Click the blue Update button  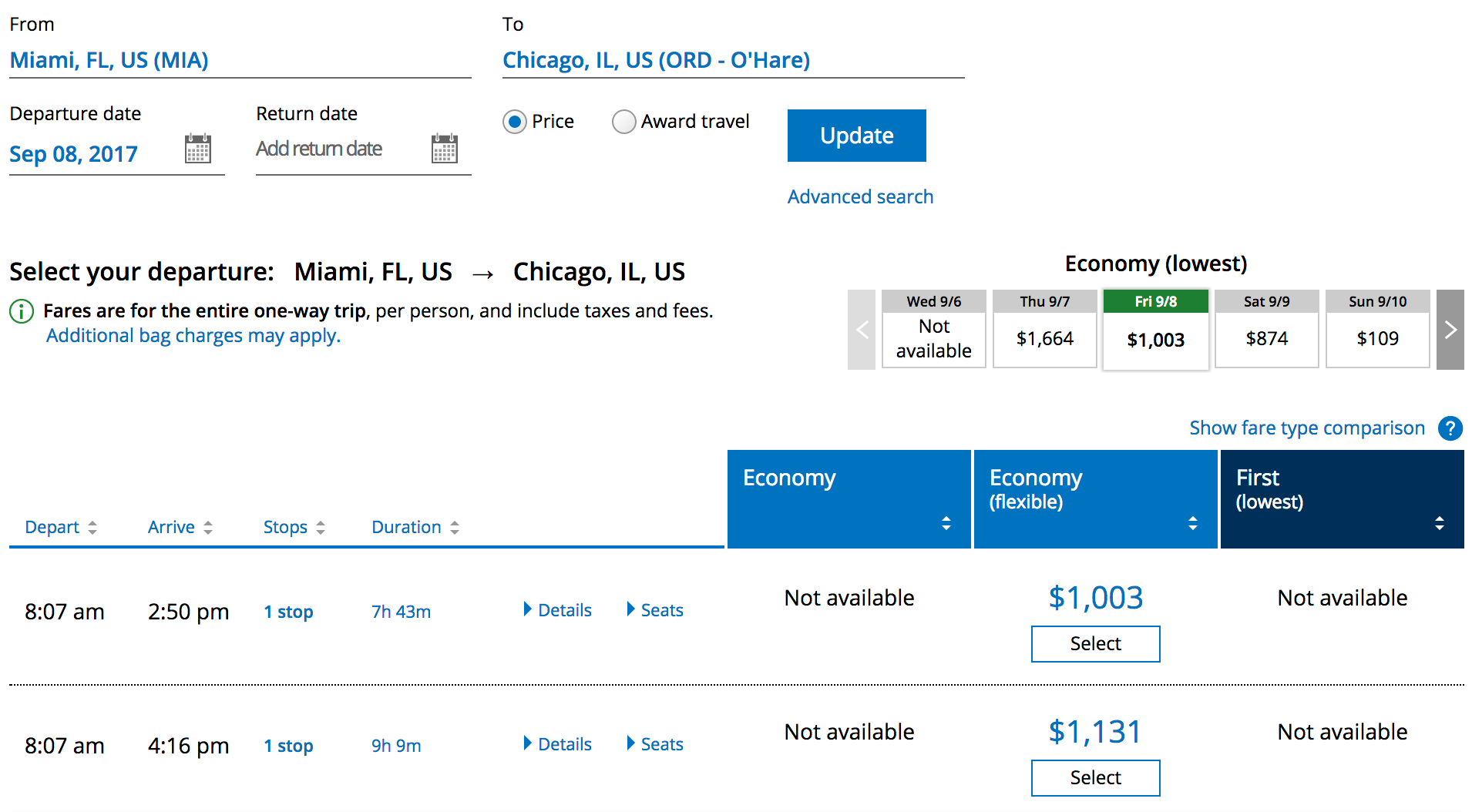tap(856, 136)
